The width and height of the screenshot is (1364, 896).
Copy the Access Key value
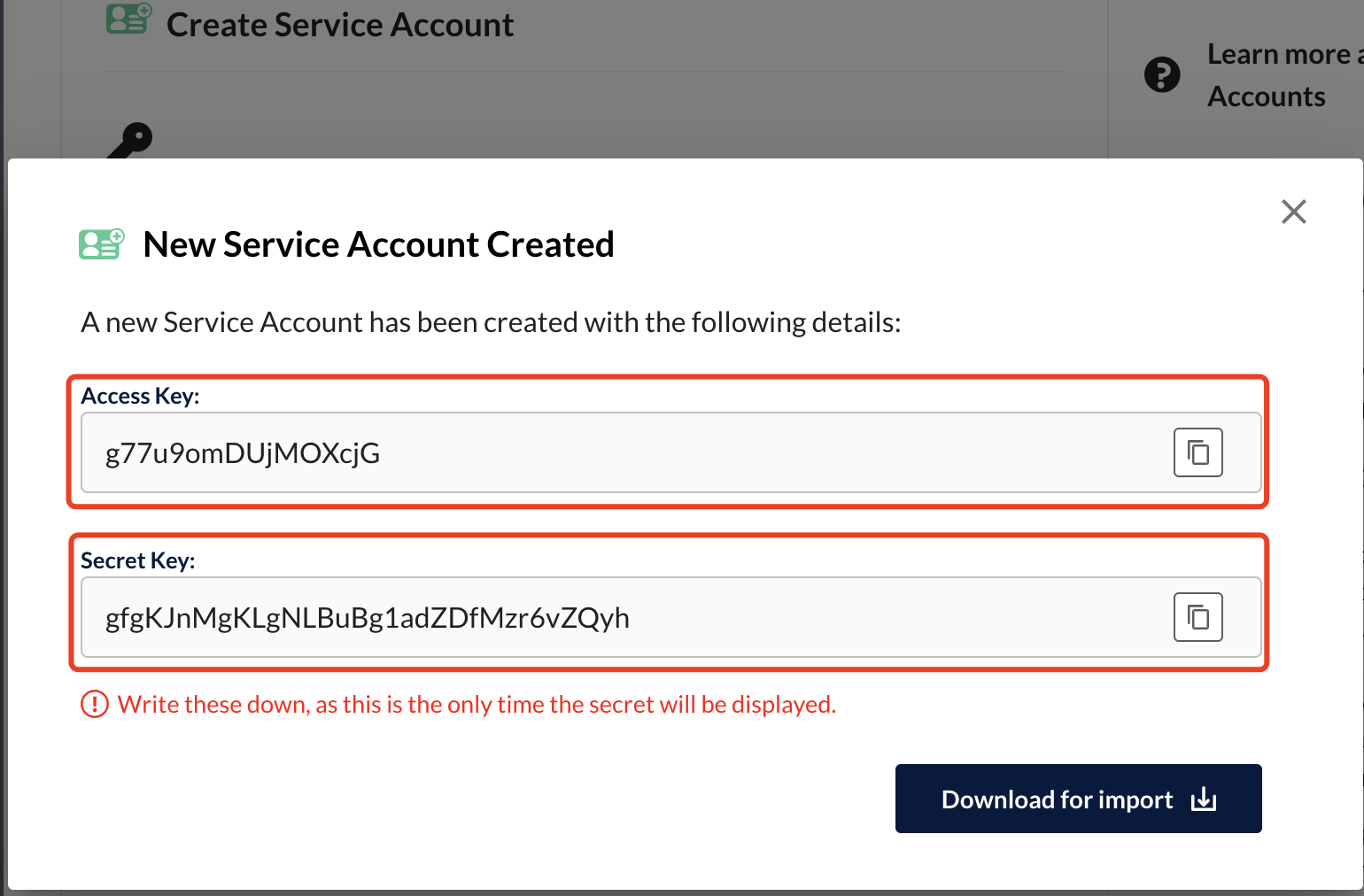point(1197,452)
